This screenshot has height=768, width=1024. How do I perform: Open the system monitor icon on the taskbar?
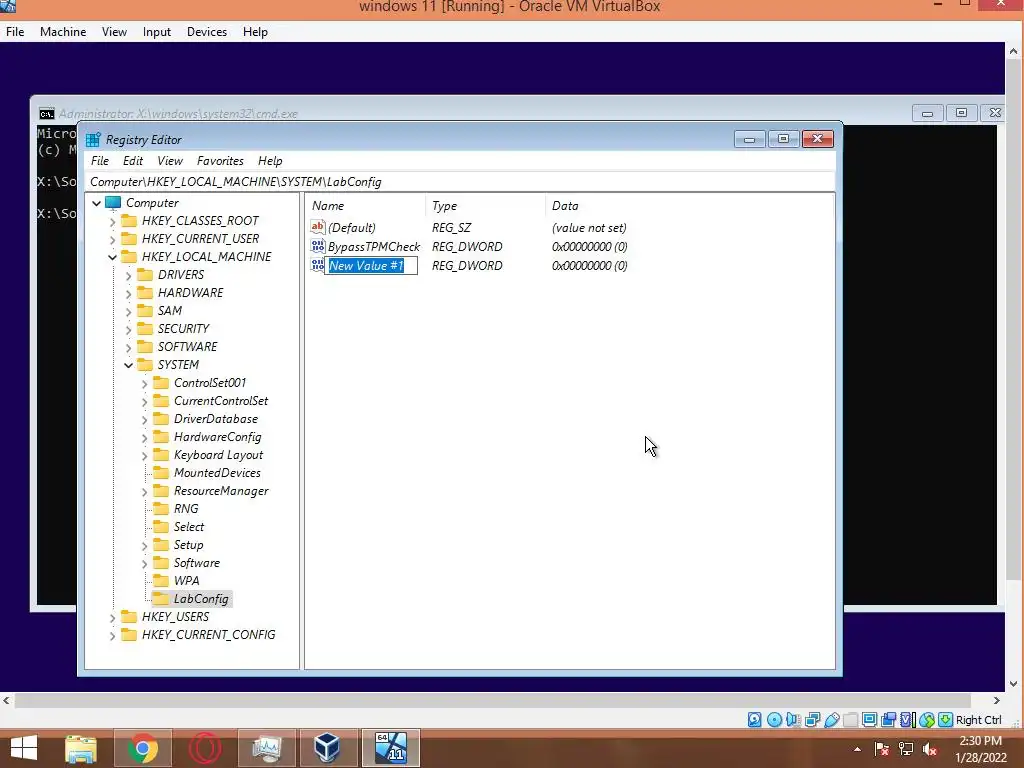pos(266,748)
